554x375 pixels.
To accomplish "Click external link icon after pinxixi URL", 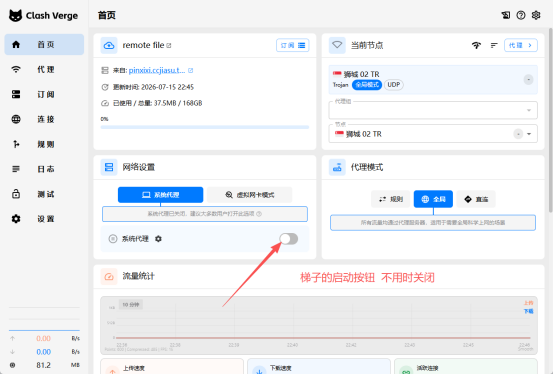I will coord(190,70).
